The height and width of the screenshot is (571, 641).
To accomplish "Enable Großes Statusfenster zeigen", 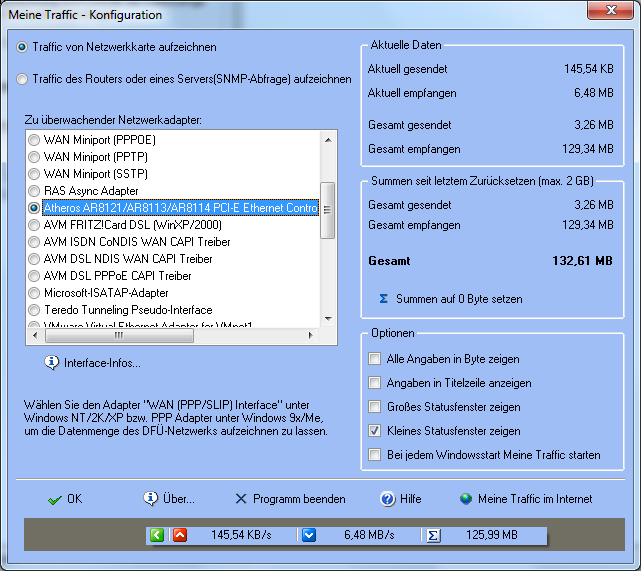I will click(x=374, y=407).
